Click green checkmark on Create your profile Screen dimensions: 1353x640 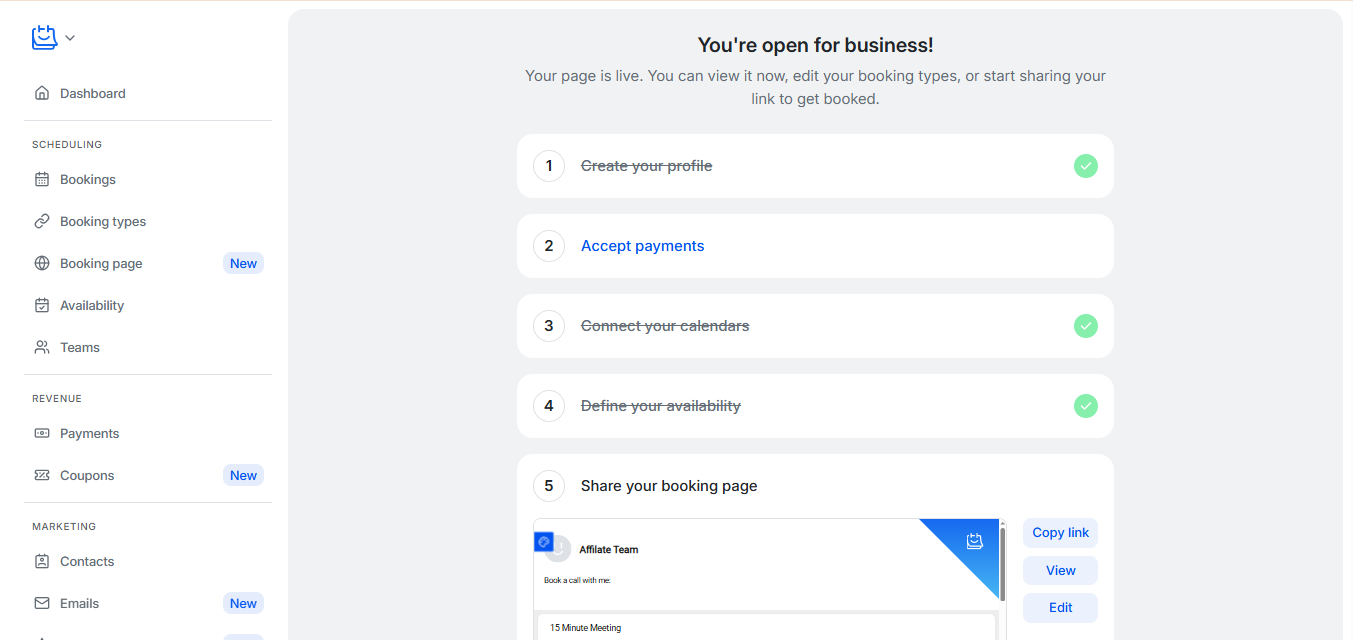point(1085,166)
